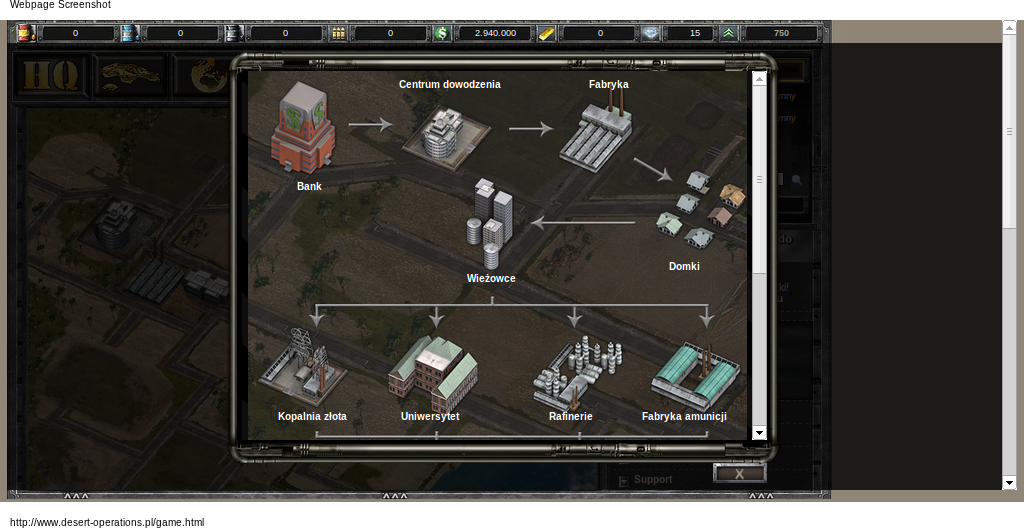This screenshot has width=1024, height=528.
Task: Select the Fabryka amunicji building image
Action: click(x=696, y=376)
